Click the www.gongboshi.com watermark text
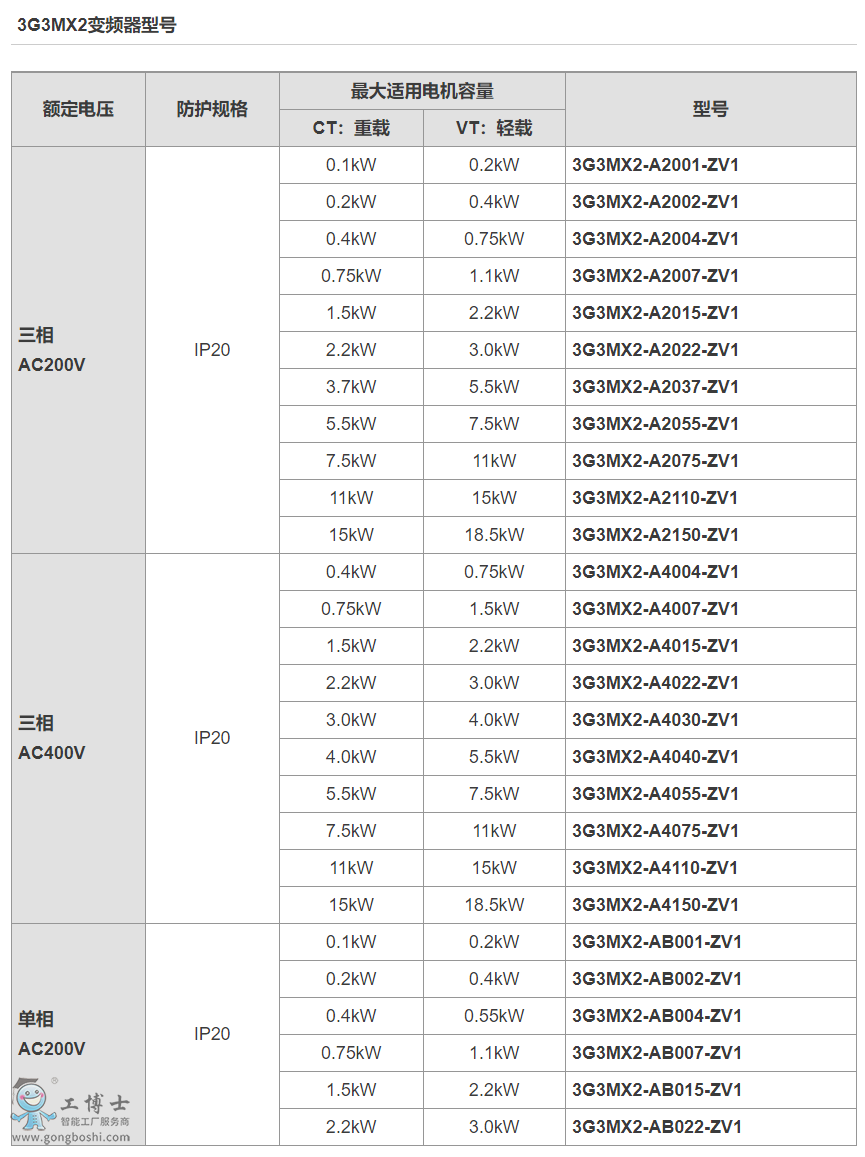The image size is (865, 1157). point(71,1137)
